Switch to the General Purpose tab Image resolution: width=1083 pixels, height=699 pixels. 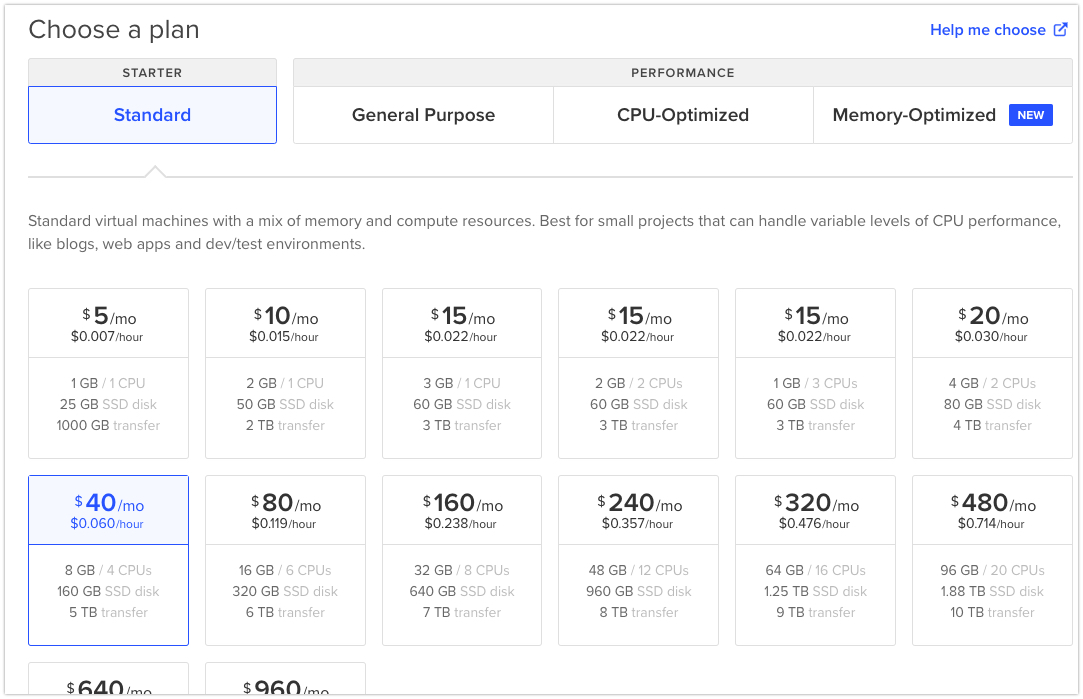pyautogui.click(x=423, y=115)
